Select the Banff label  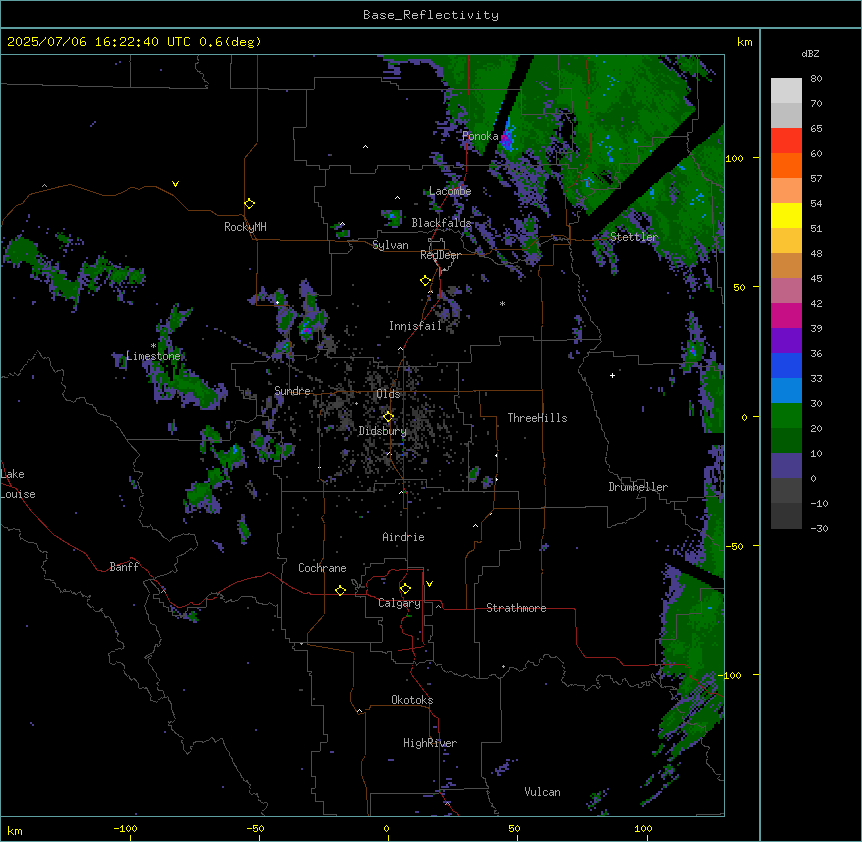[124, 567]
